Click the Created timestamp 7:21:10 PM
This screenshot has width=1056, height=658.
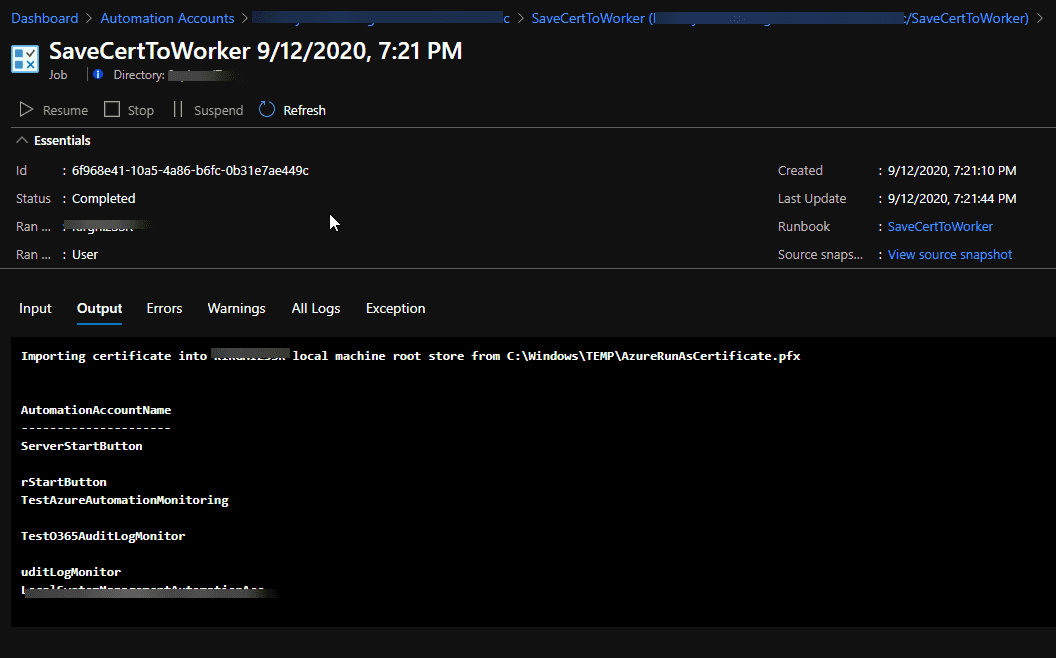click(x=952, y=170)
